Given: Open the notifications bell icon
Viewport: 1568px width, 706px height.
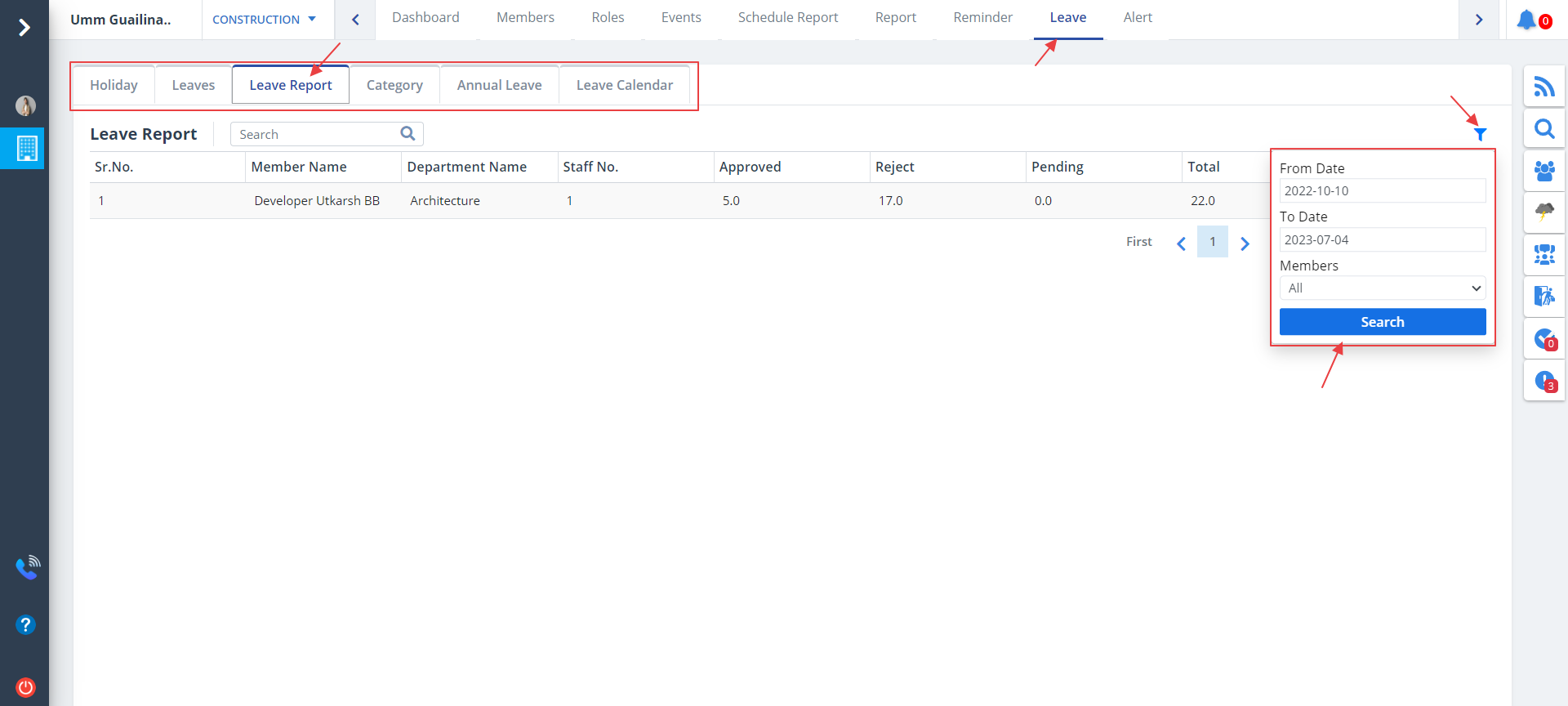Looking at the screenshot, I should point(1526,20).
